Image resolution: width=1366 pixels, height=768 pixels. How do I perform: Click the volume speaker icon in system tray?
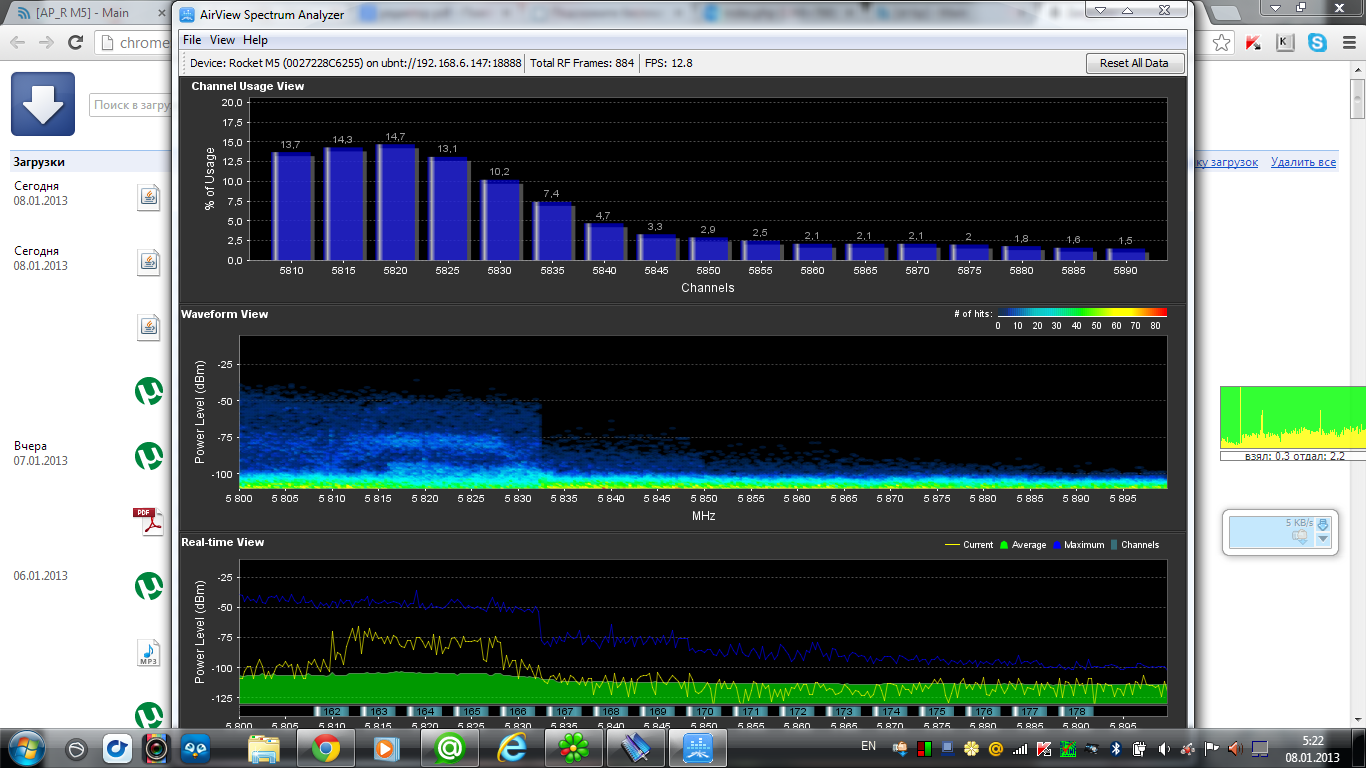click(x=1164, y=748)
